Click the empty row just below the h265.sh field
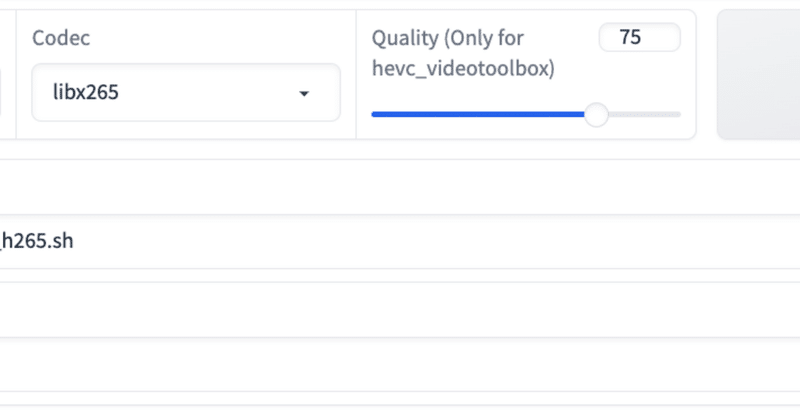This screenshot has height=419, width=800. (x=400, y=309)
